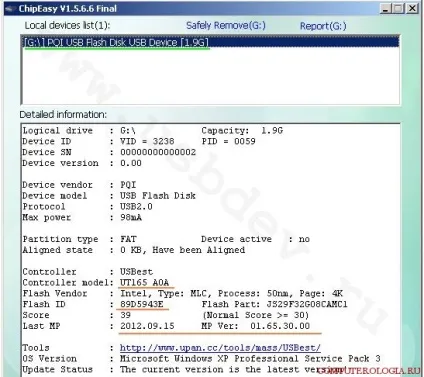The height and width of the screenshot is (377, 424).
Task: Click the Local devices list(1) label
Action: click(67, 25)
